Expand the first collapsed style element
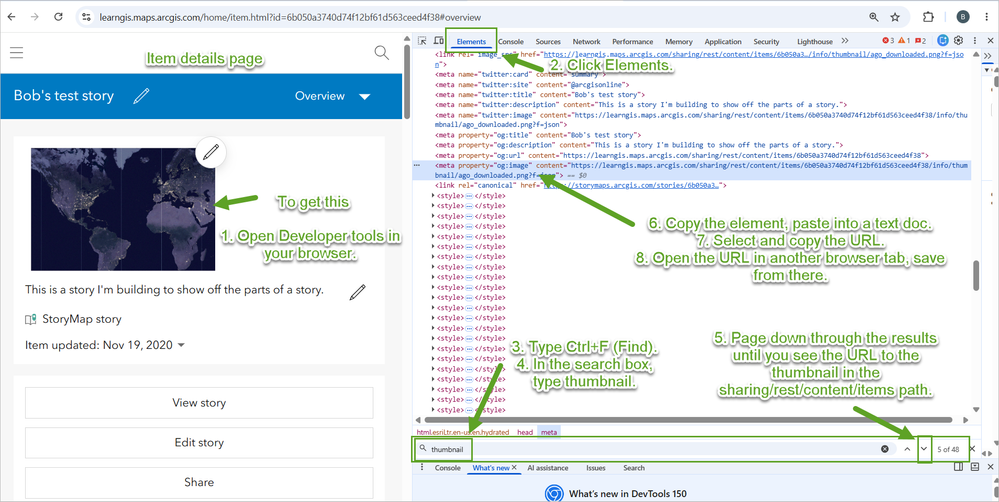Screen dimensions: 999x502 [x=433, y=196]
